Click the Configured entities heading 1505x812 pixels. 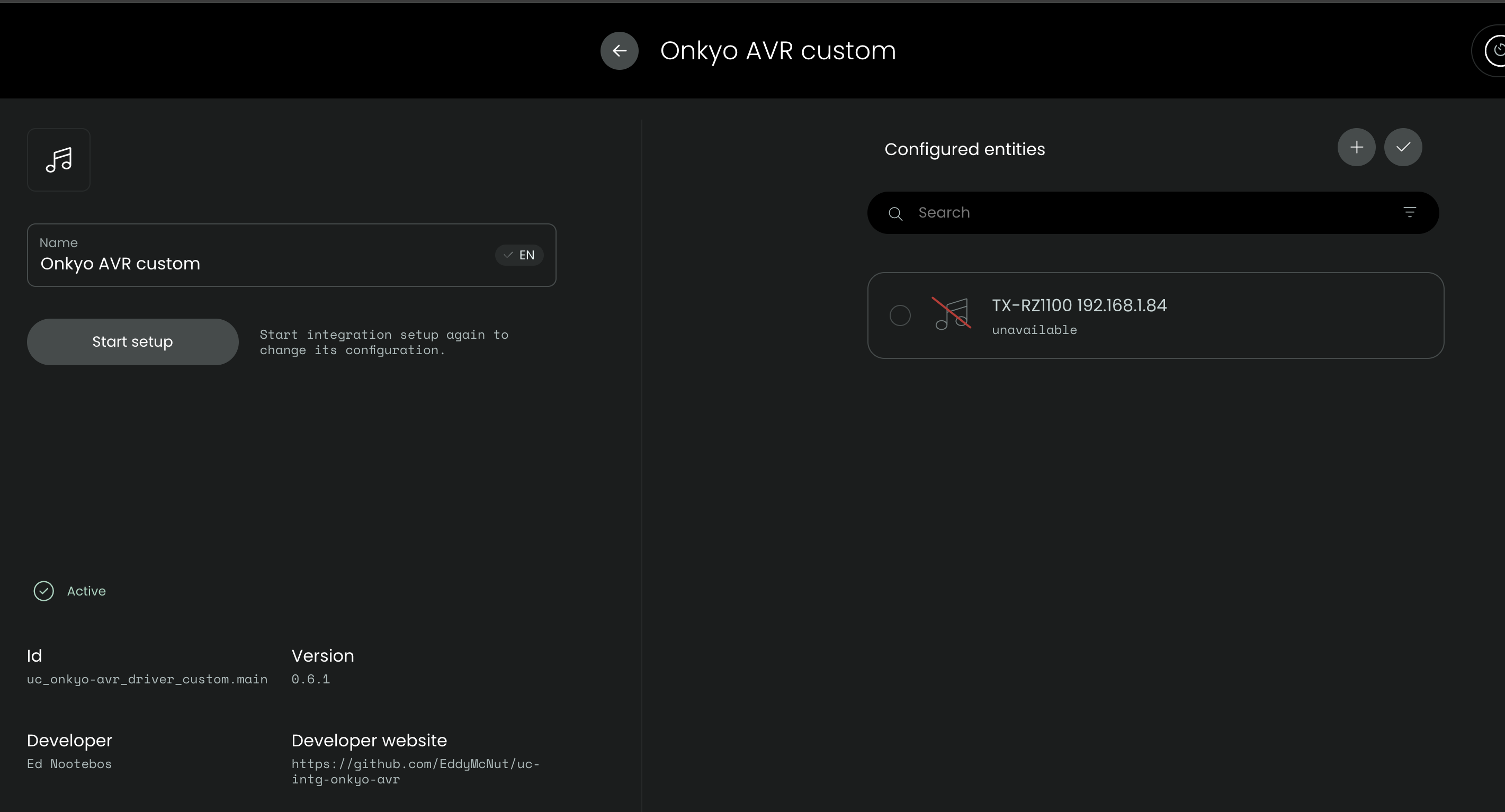(964, 150)
